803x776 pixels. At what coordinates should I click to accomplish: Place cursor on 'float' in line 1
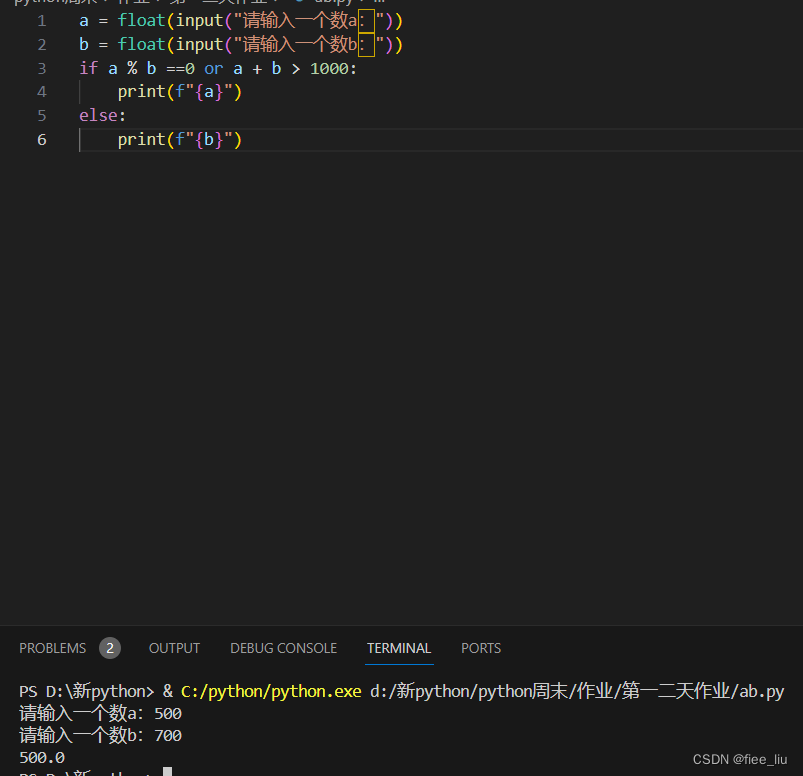coord(141,20)
